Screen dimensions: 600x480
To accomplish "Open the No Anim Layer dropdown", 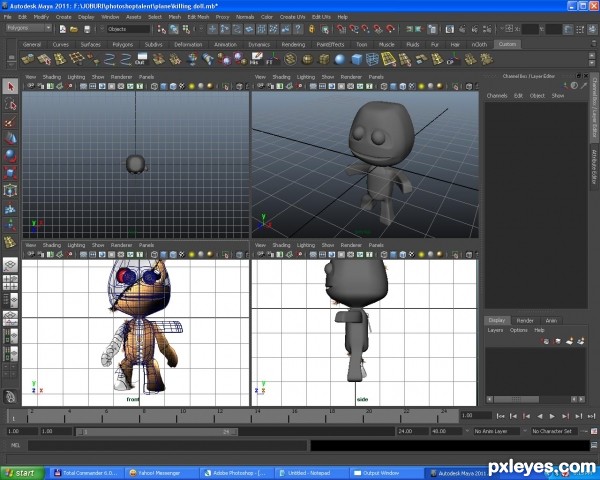I will tap(496, 431).
